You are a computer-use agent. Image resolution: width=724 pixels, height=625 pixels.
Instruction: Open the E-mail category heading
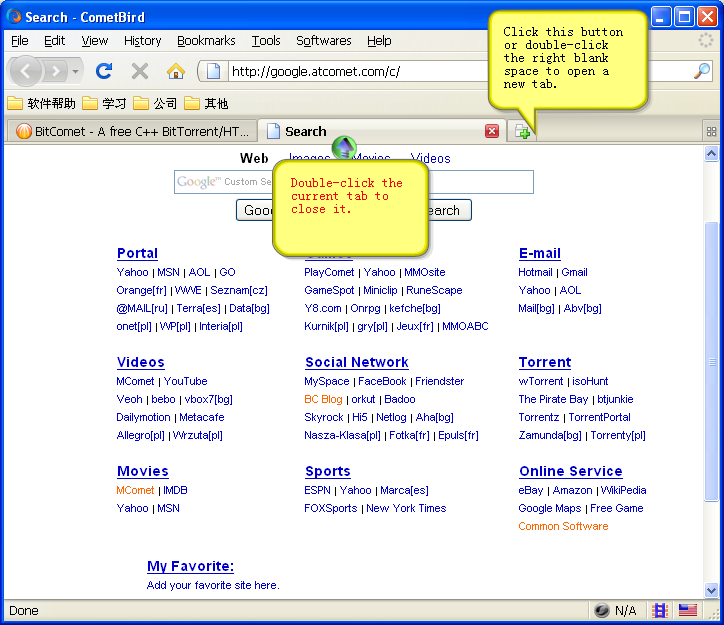tap(539, 253)
